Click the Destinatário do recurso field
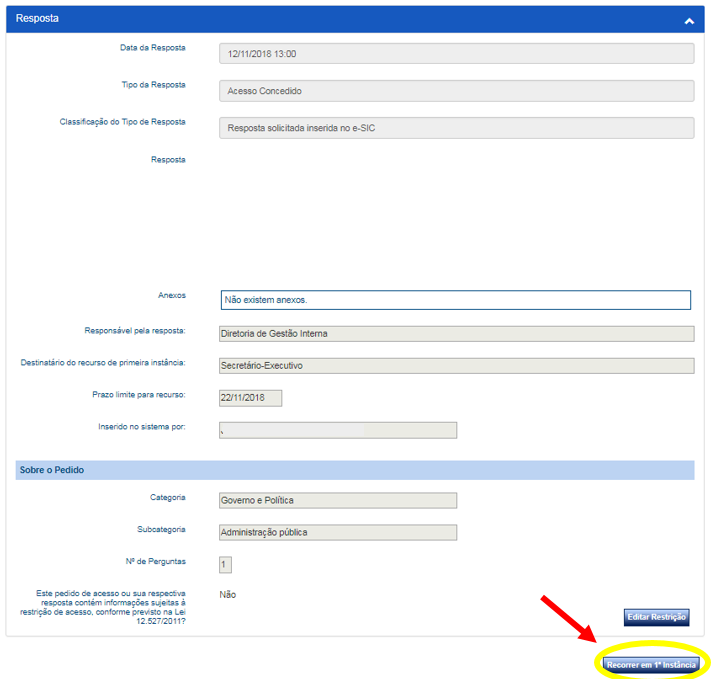The image size is (714, 679). (456, 366)
